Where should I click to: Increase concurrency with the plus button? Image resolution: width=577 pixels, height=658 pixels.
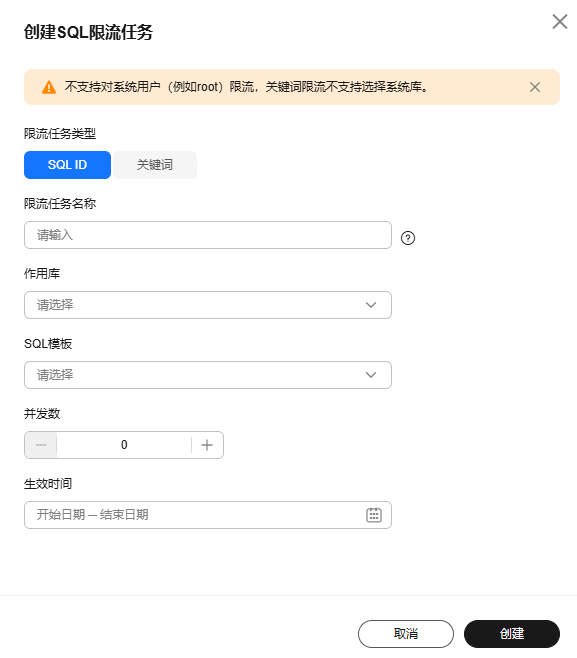(207, 445)
